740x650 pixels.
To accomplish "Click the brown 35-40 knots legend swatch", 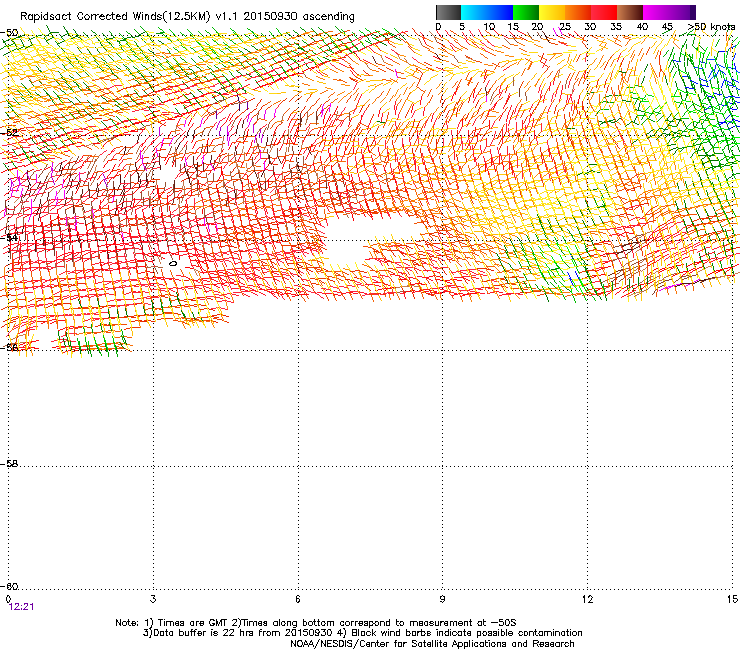I will click(630, 12).
